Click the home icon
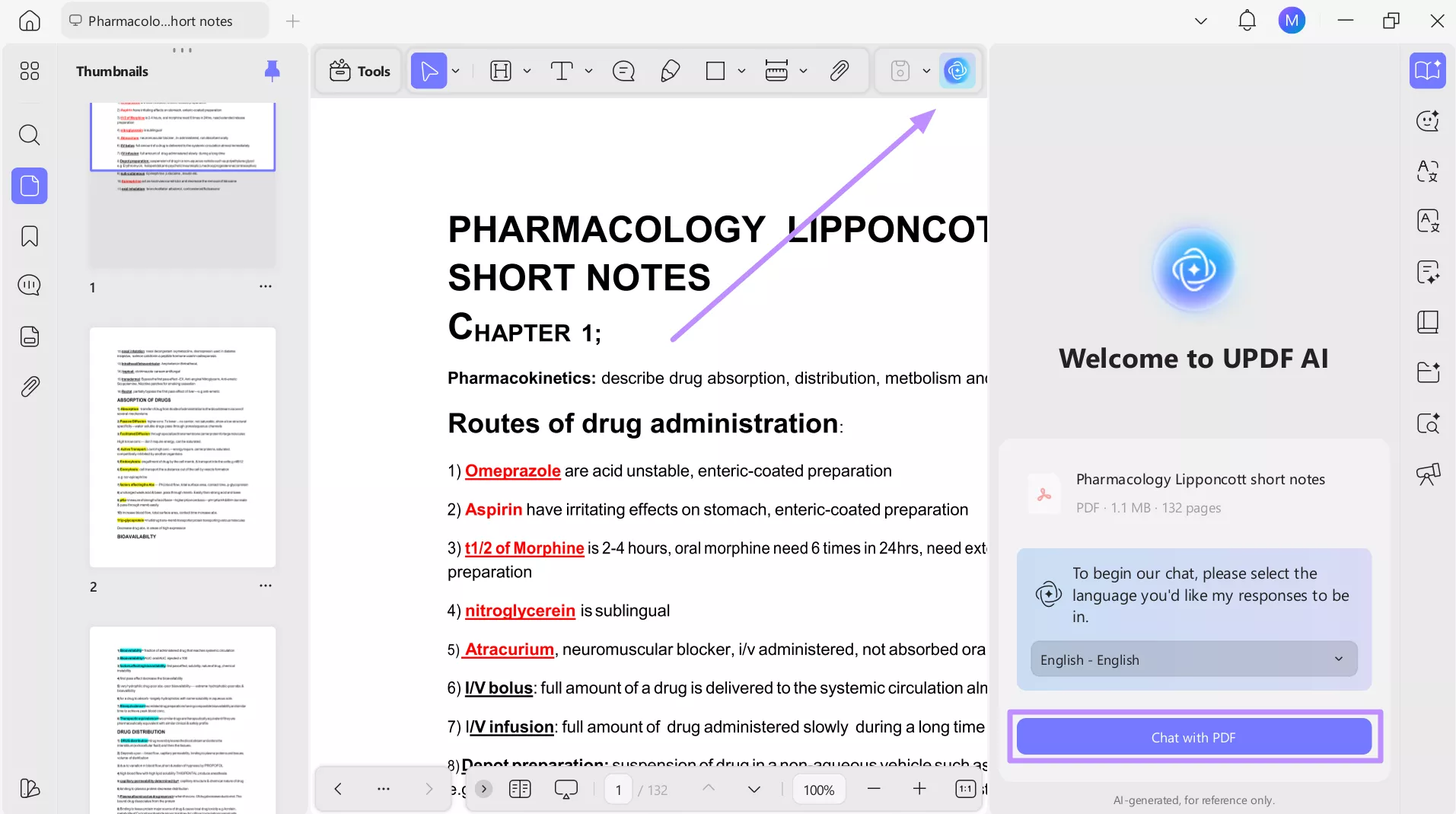Image resolution: width=1456 pixels, height=814 pixels. 29,21
